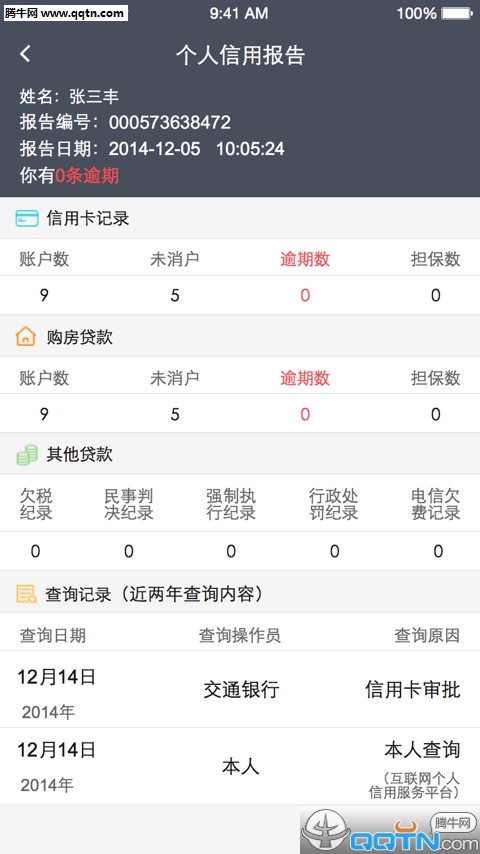
Task: Select the red 0条逾期 text
Action: click(87, 175)
